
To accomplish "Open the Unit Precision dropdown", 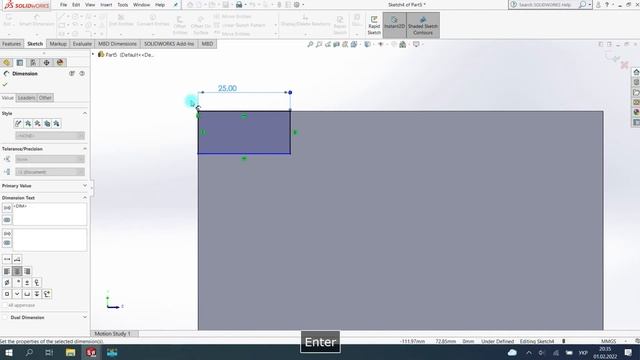I will tap(50, 172).
